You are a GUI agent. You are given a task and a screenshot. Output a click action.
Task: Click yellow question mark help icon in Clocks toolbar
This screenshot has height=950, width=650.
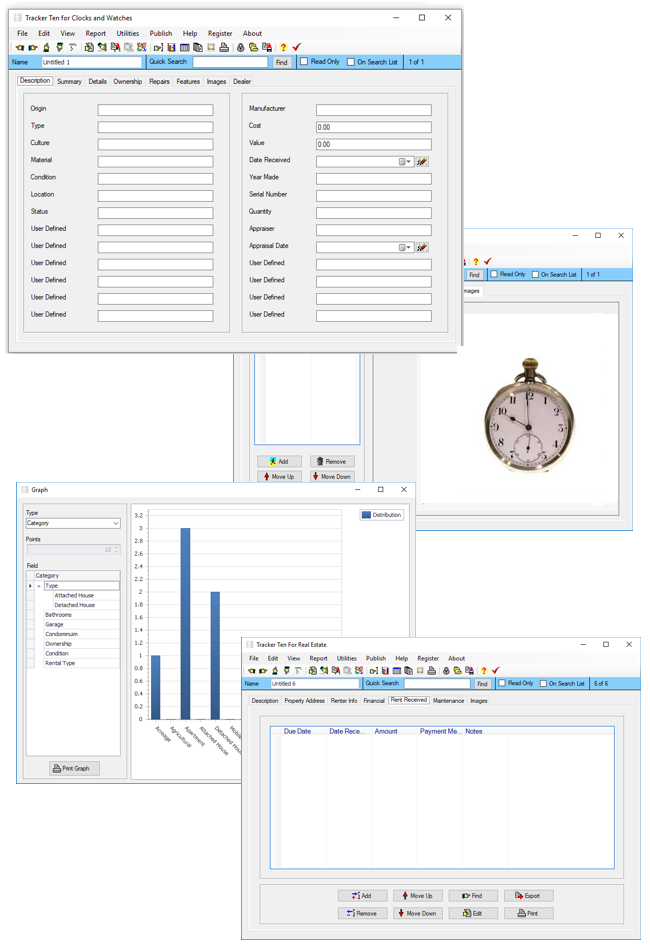click(x=283, y=47)
